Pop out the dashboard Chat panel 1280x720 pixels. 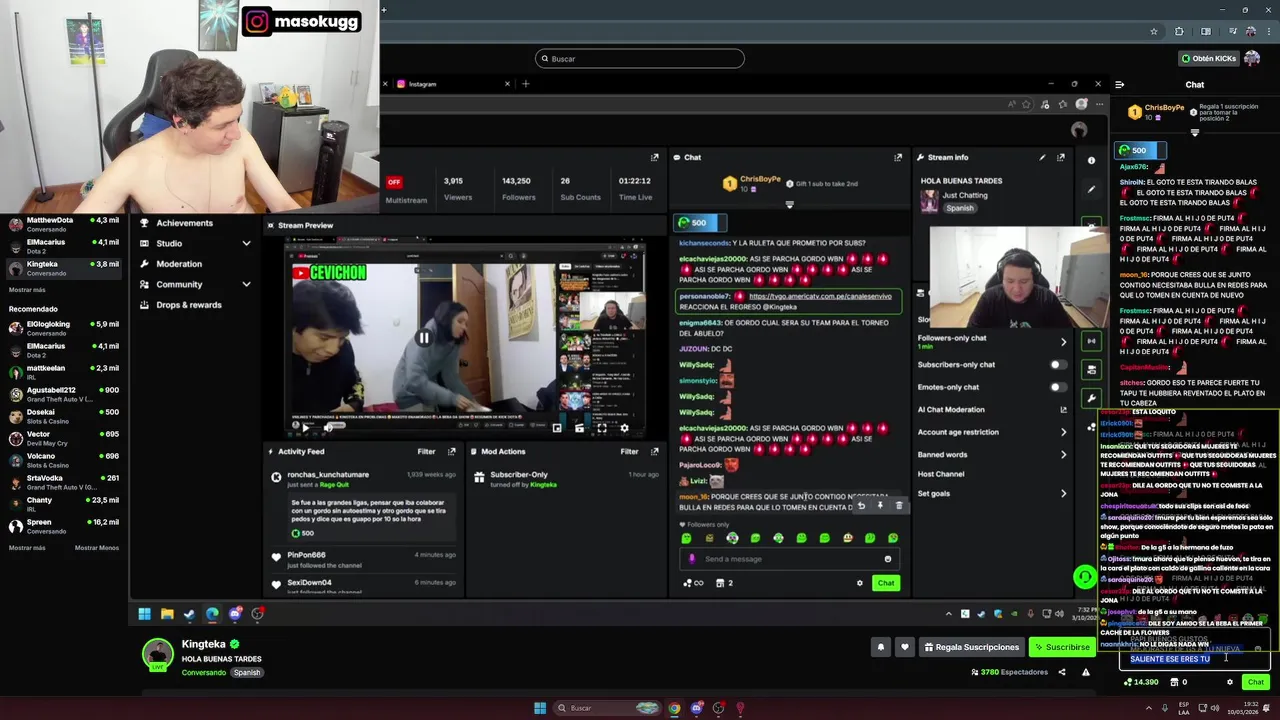(x=898, y=157)
